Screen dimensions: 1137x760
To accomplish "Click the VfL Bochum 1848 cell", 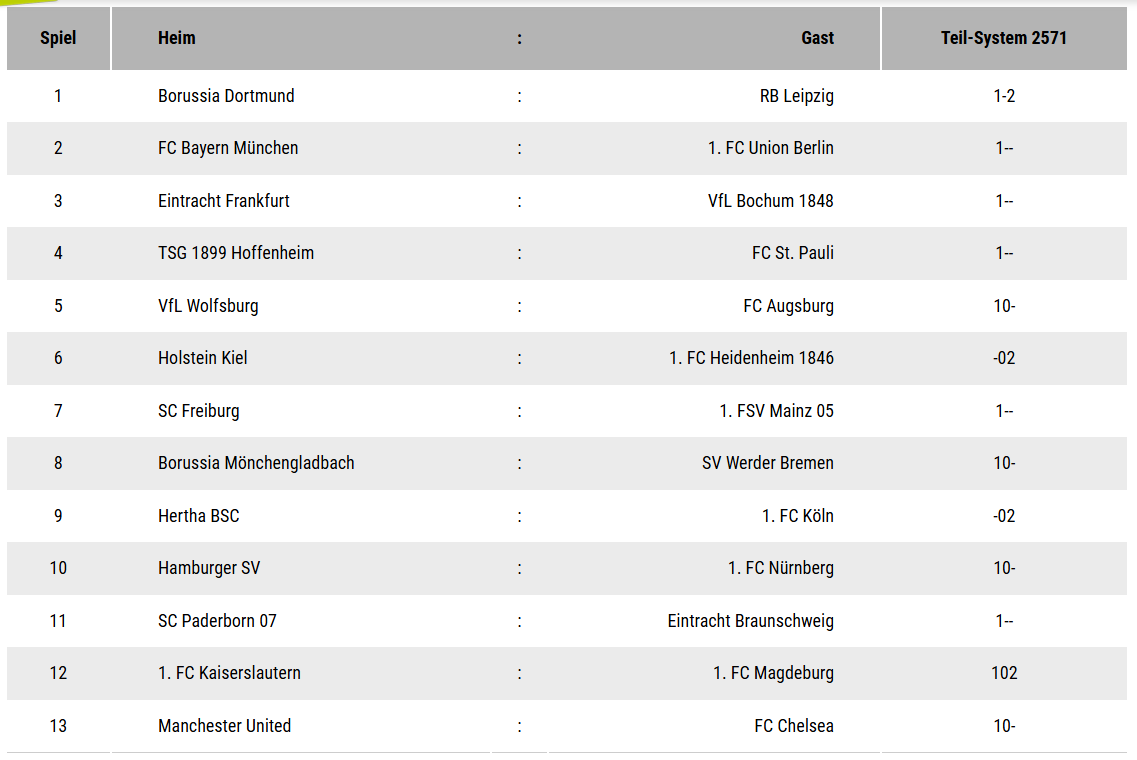I will [770, 201].
